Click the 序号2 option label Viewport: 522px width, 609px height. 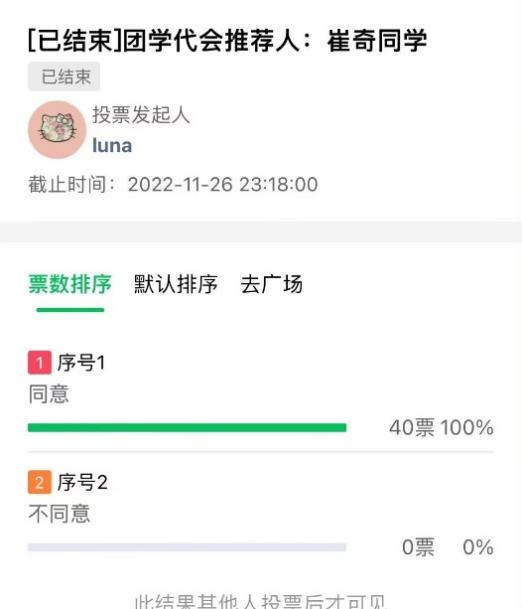click(x=82, y=482)
